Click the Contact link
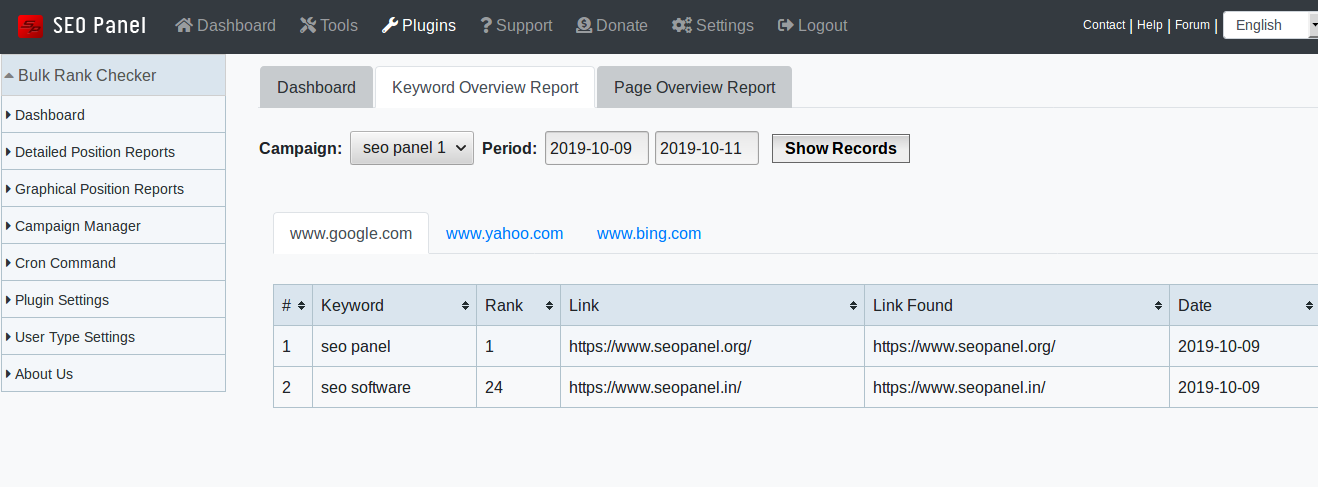This screenshot has width=1318, height=487. click(x=1104, y=25)
